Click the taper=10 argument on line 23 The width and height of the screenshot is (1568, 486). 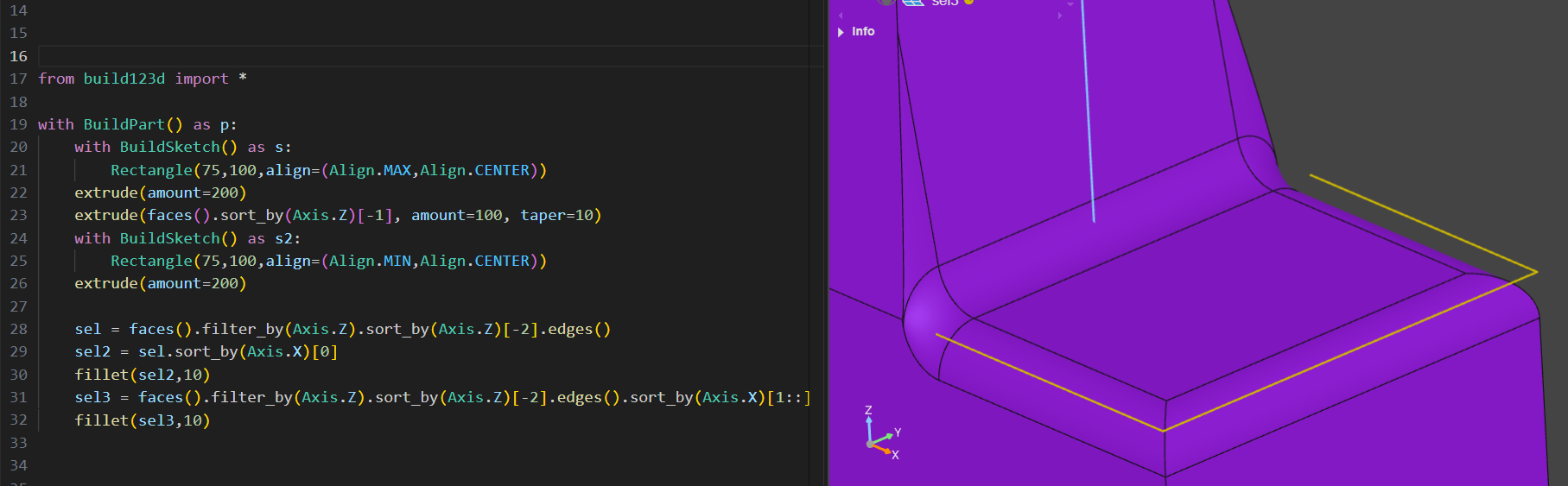coord(560,215)
